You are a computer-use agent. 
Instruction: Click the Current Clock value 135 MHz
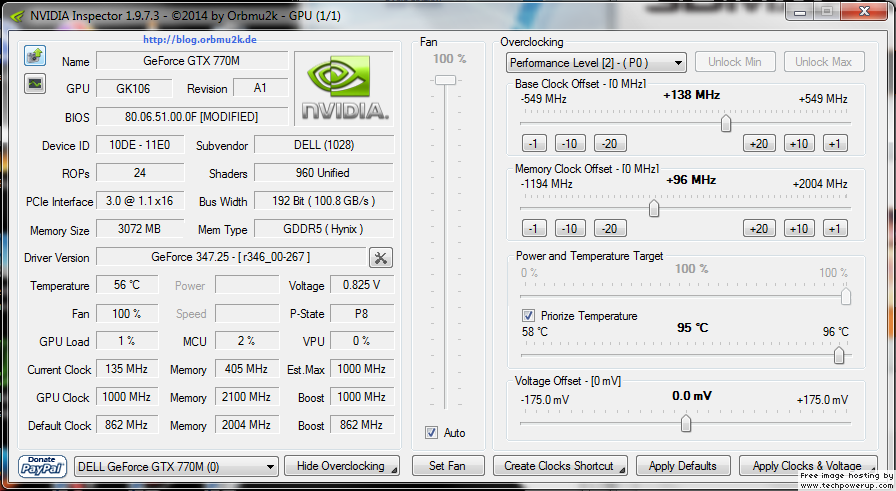pyautogui.click(x=127, y=369)
